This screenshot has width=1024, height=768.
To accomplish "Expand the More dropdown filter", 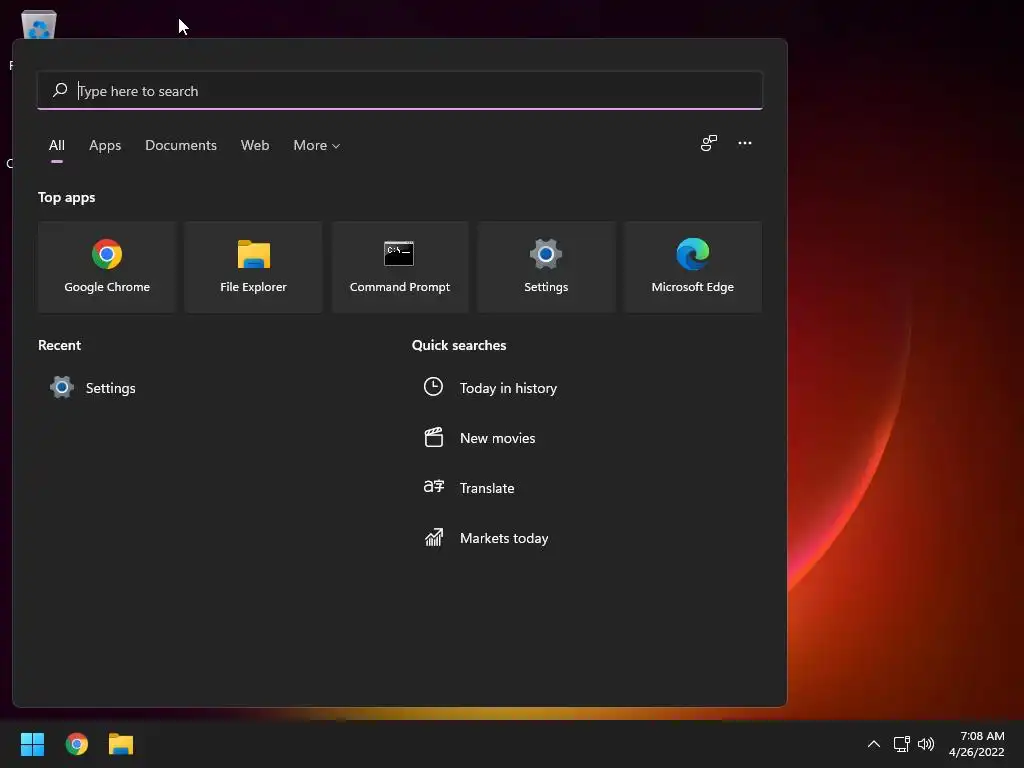I will coord(317,145).
